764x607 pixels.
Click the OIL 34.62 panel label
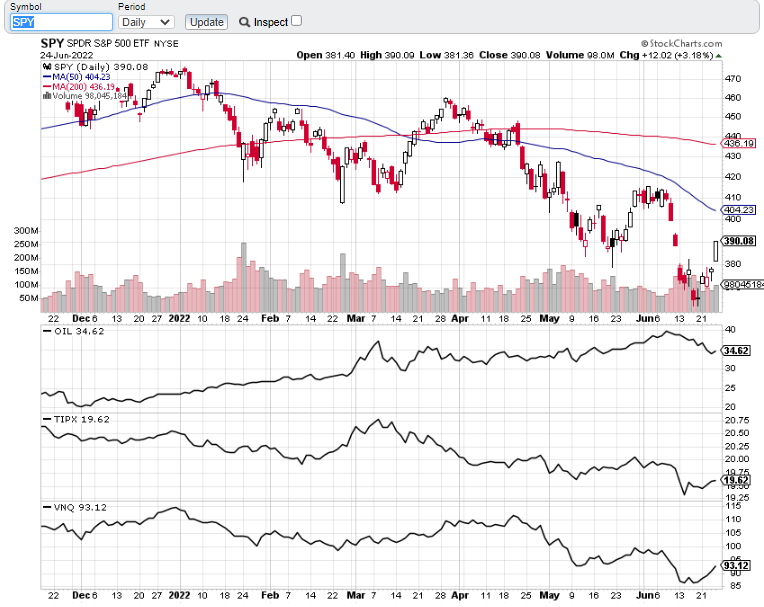(74, 331)
